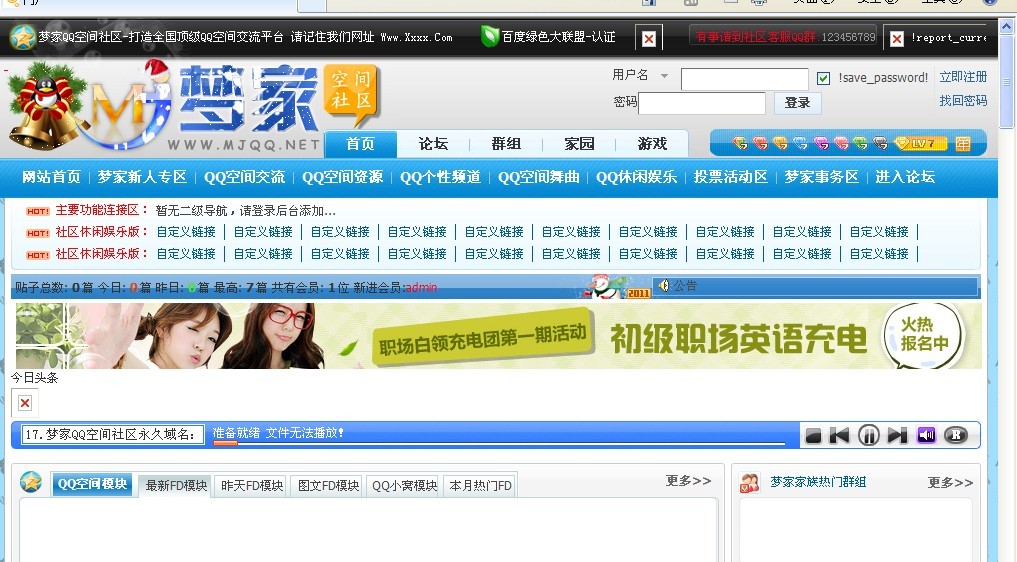Mute the player with purple speaker button

click(926, 435)
